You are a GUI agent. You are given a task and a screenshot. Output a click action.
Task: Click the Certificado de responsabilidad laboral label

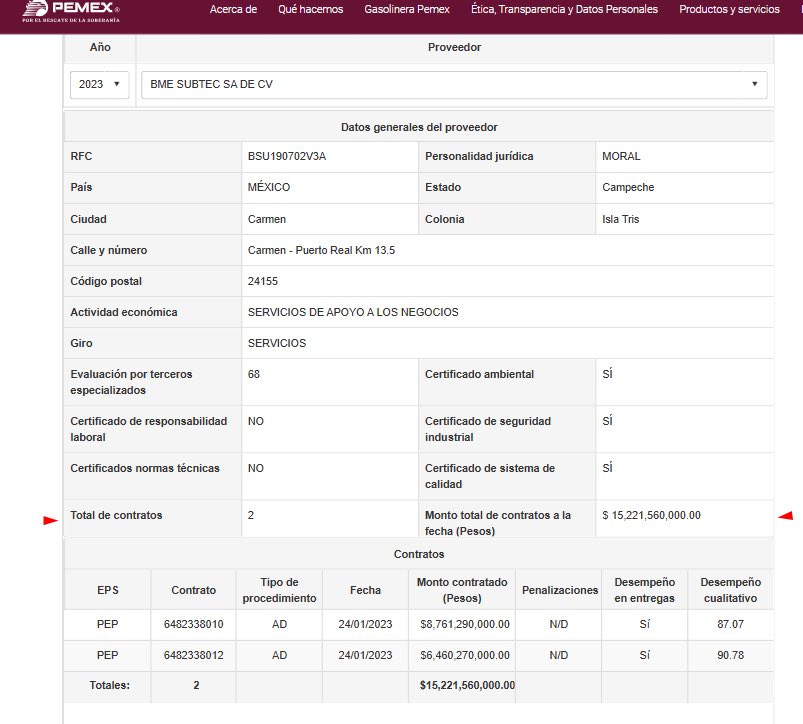click(149, 429)
